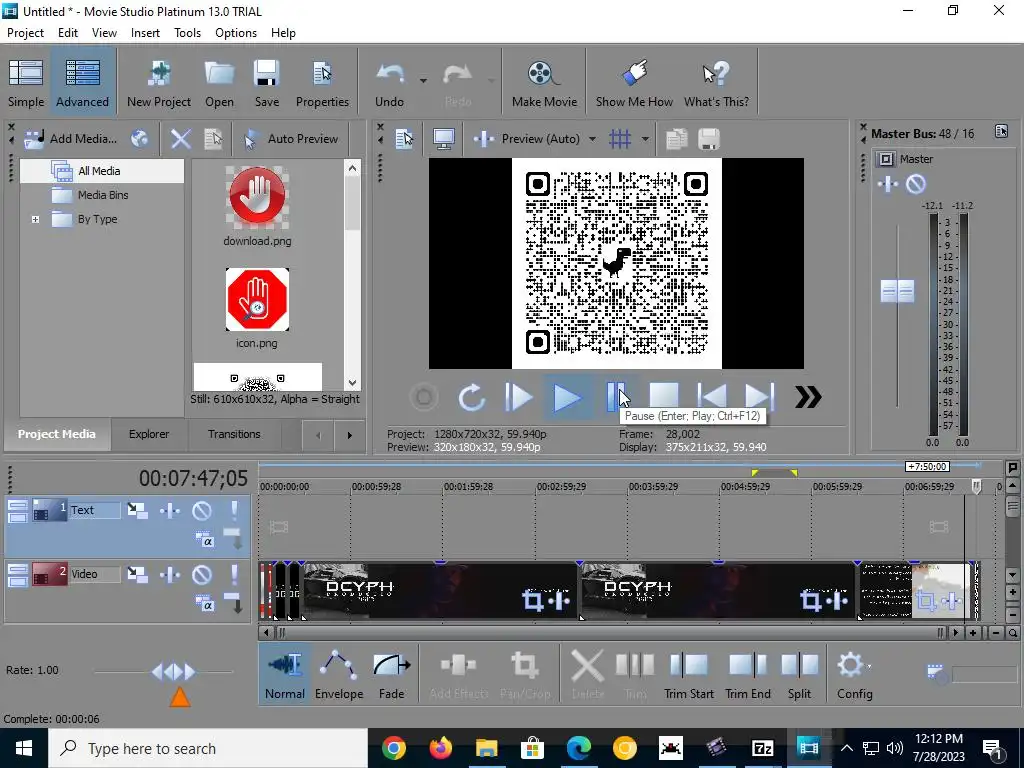Switch to Explorer tab
The width and height of the screenshot is (1024, 768).
[x=149, y=434]
